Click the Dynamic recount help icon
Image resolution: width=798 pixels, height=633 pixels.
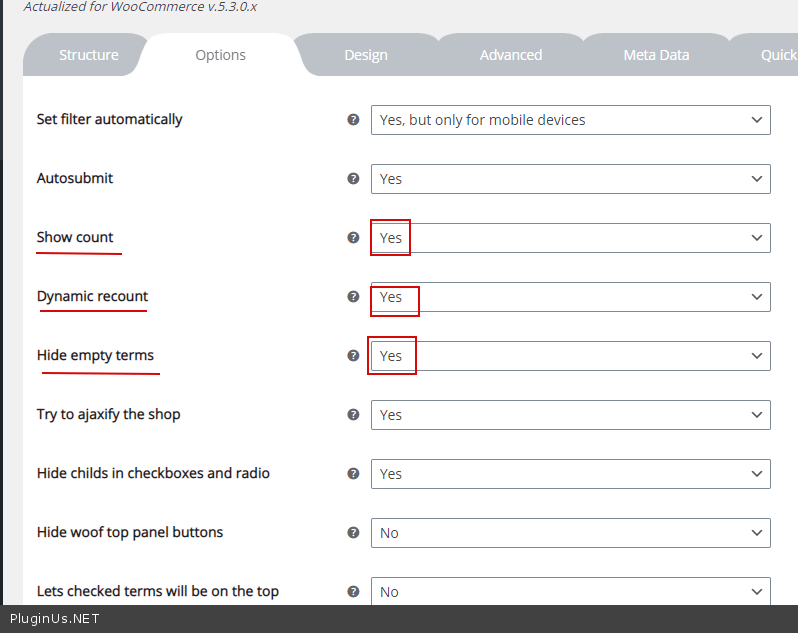click(x=353, y=296)
